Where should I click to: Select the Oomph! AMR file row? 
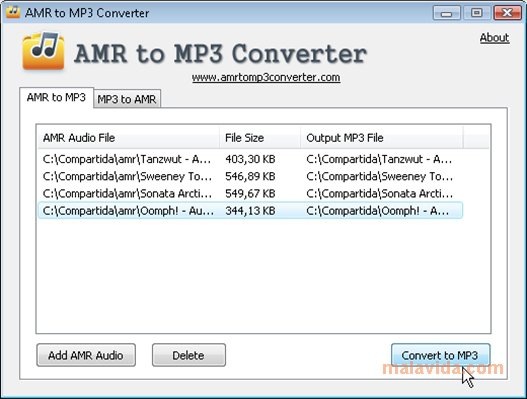point(250,211)
